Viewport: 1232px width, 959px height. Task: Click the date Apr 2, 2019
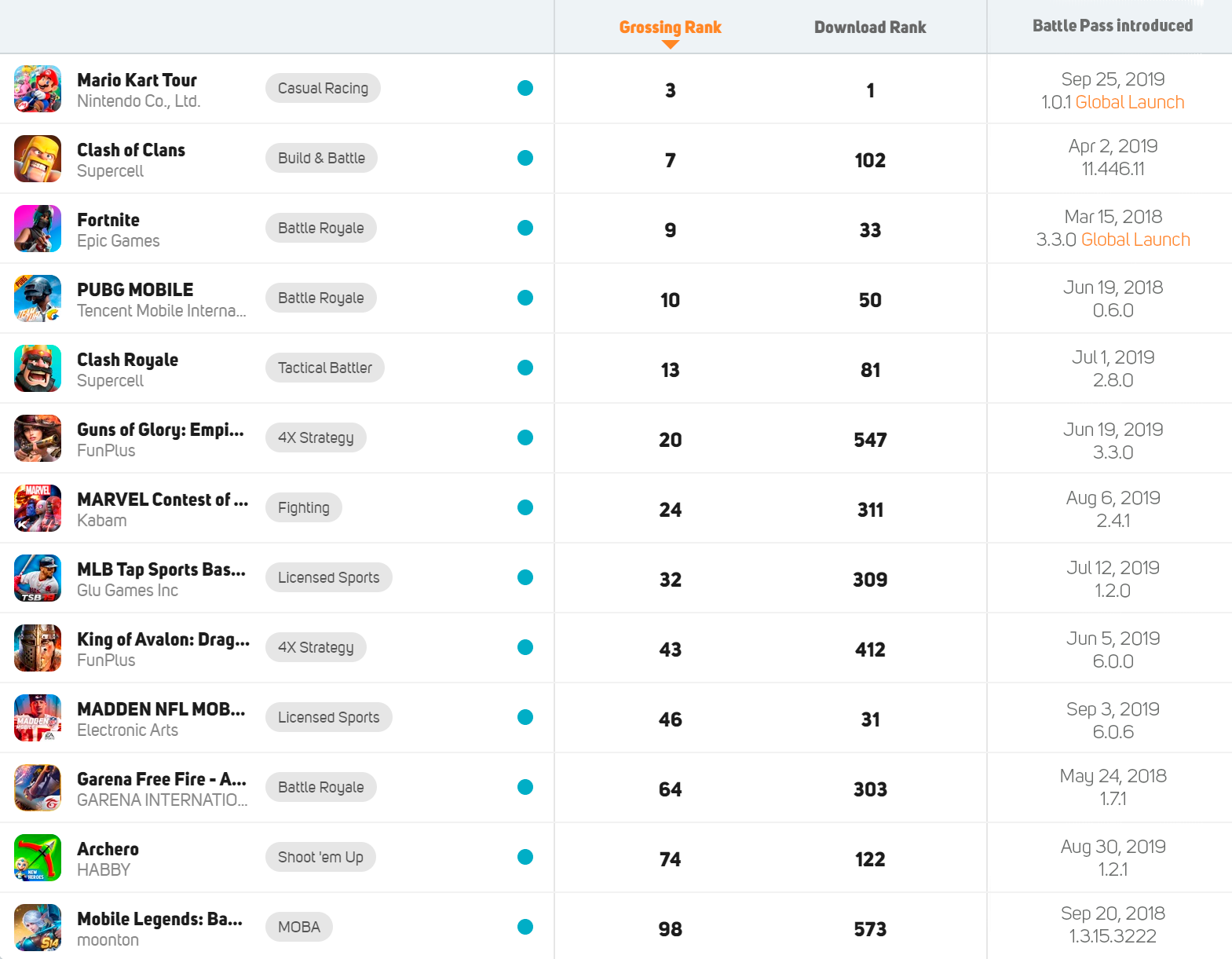tap(1113, 146)
